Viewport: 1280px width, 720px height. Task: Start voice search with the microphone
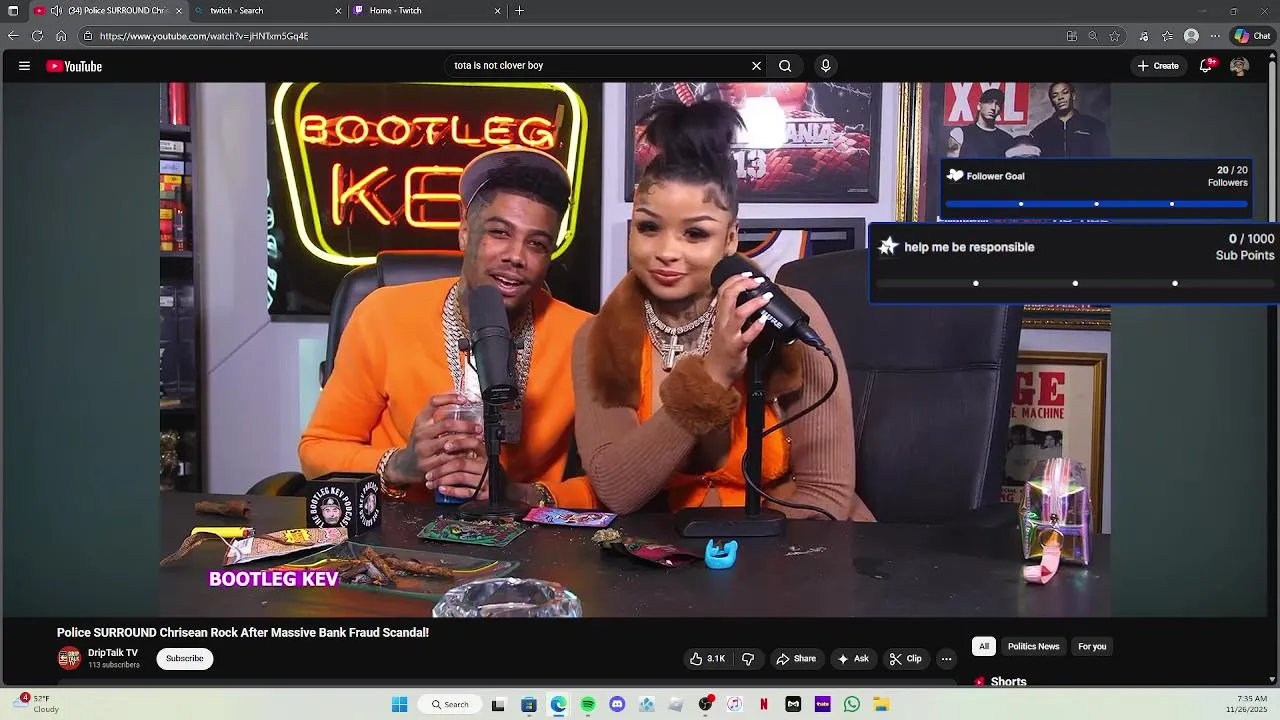pyautogui.click(x=825, y=66)
